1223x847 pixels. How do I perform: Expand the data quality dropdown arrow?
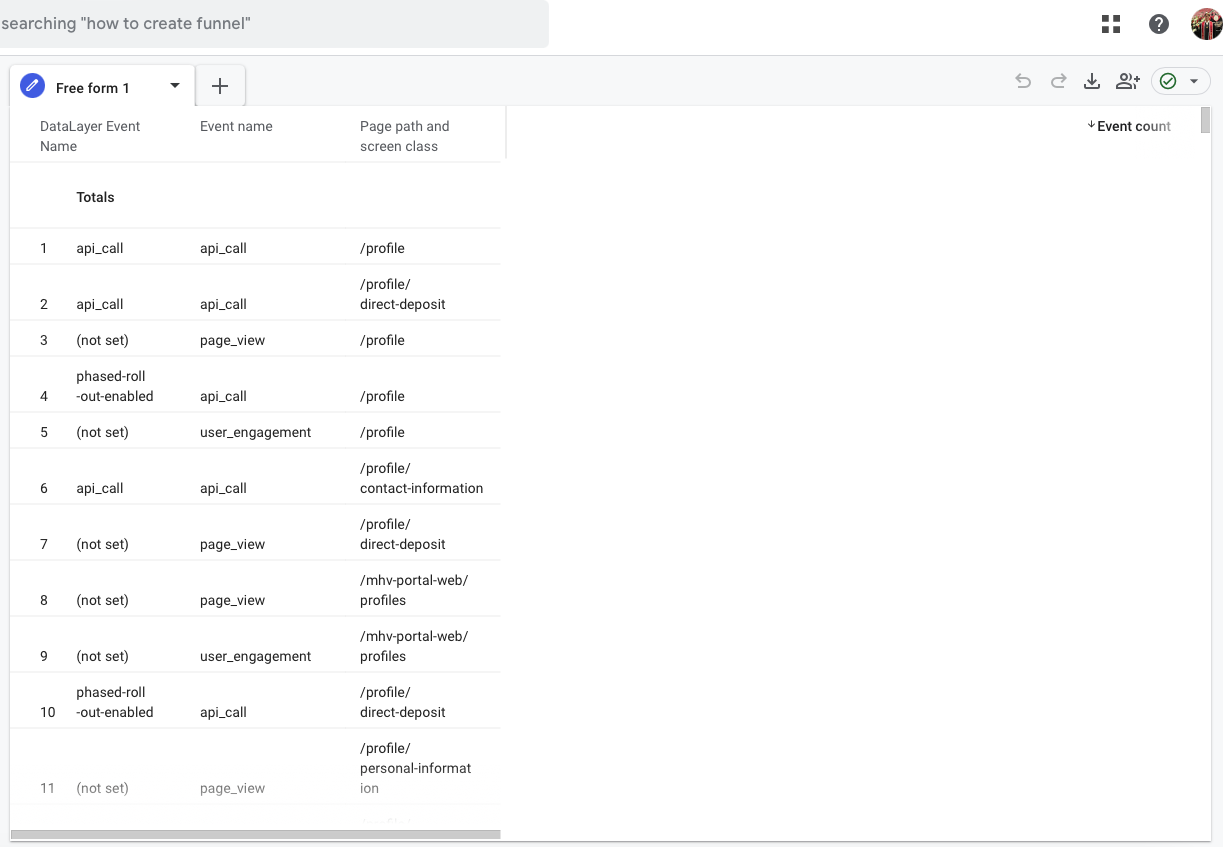coord(1192,81)
